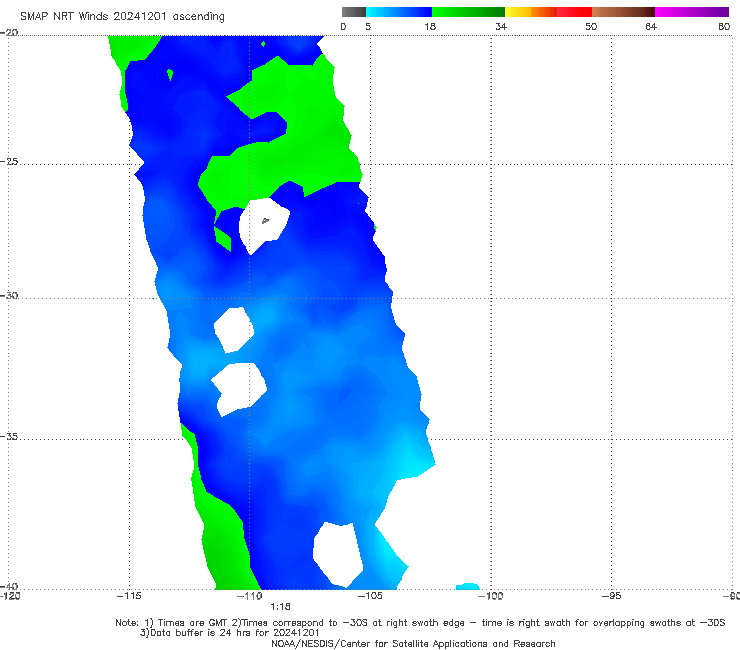This screenshot has width=740, height=650.
Task: Click the color bar label '64'
Action: 651,26
